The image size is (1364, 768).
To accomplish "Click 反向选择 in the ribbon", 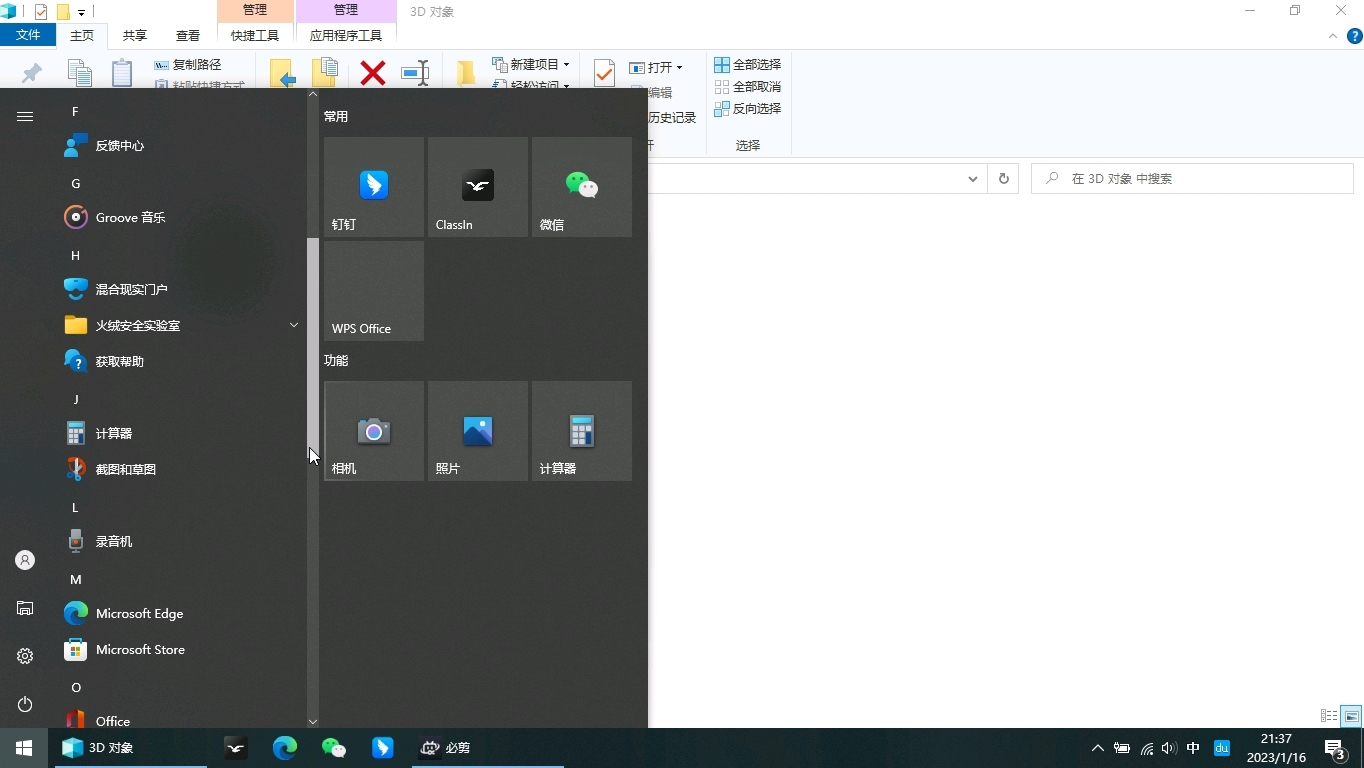I will [x=747, y=108].
